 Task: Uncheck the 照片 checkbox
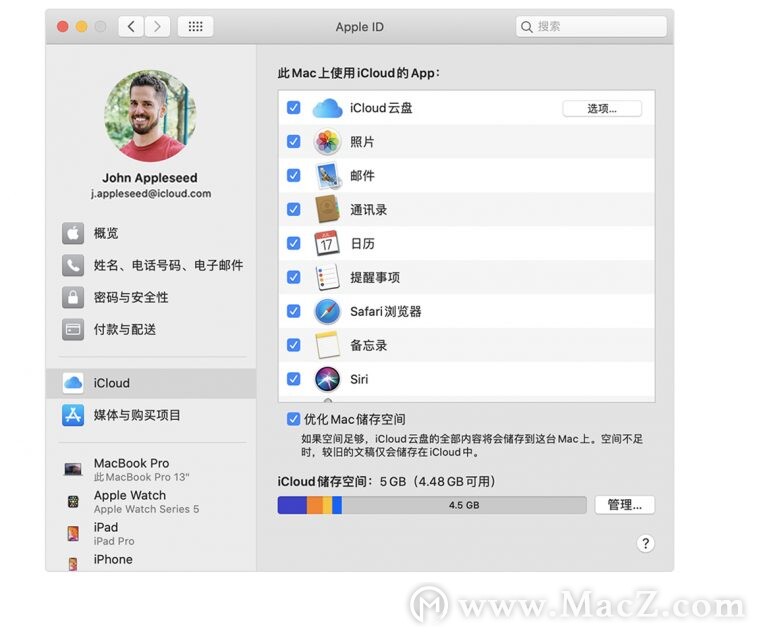(x=293, y=142)
